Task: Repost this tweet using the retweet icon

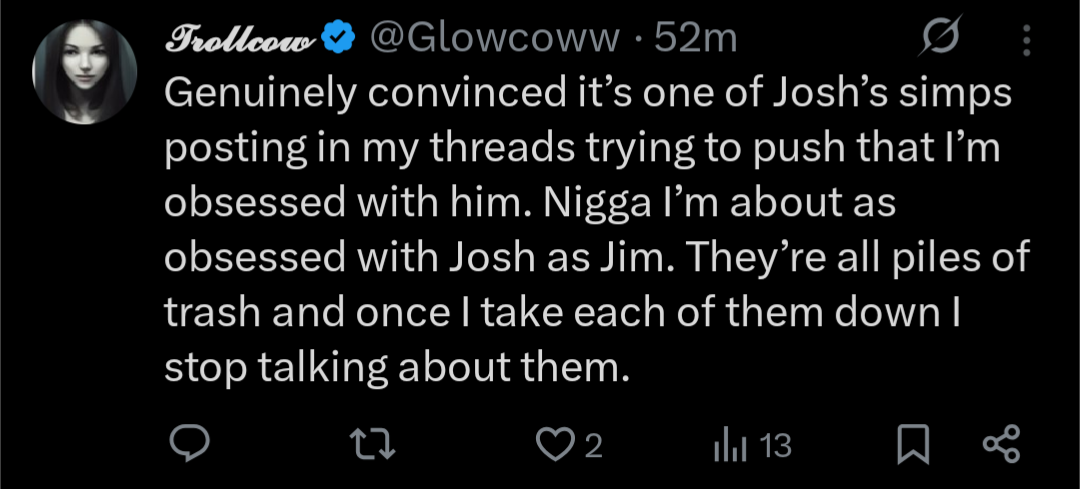Action: click(x=378, y=445)
